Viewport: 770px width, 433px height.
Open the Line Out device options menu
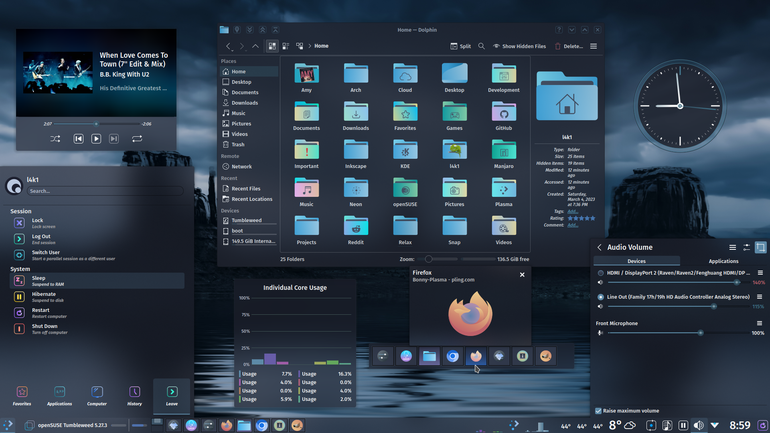click(759, 297)
